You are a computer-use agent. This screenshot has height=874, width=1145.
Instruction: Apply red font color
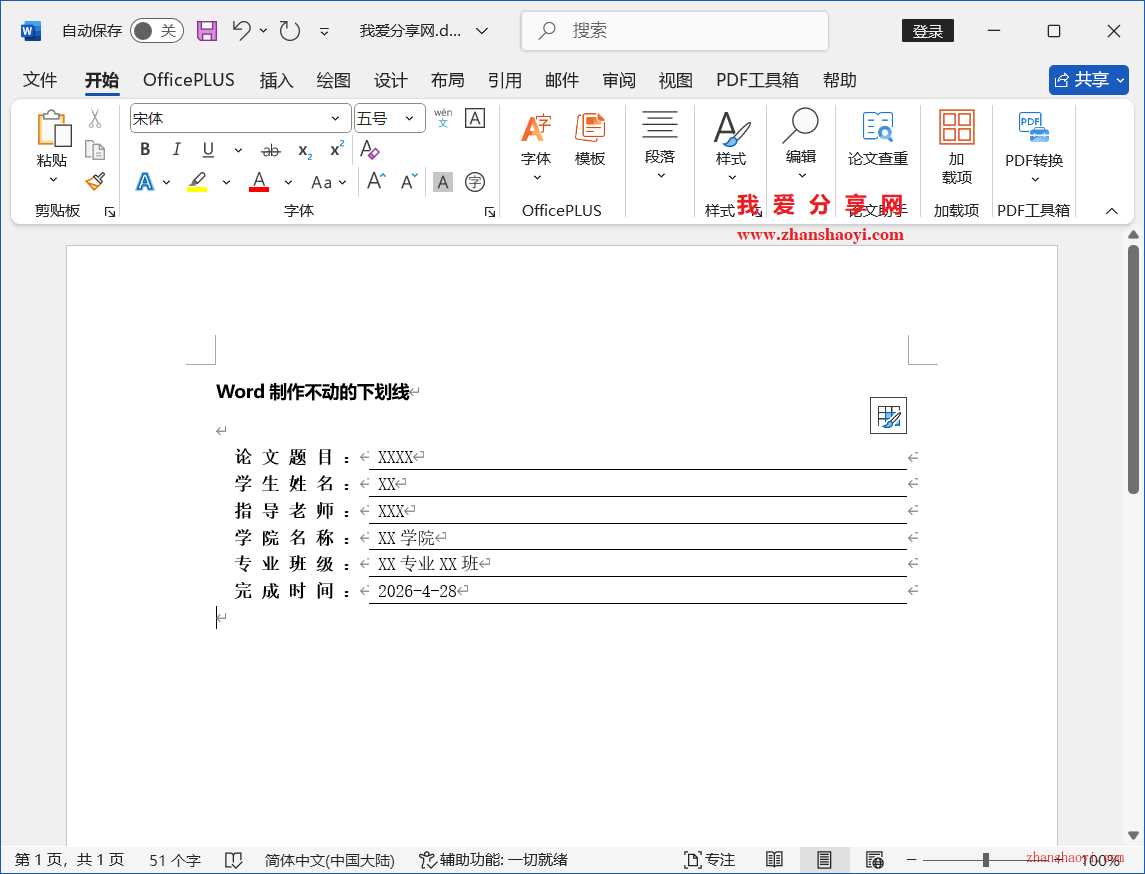[x=259, y=182]
